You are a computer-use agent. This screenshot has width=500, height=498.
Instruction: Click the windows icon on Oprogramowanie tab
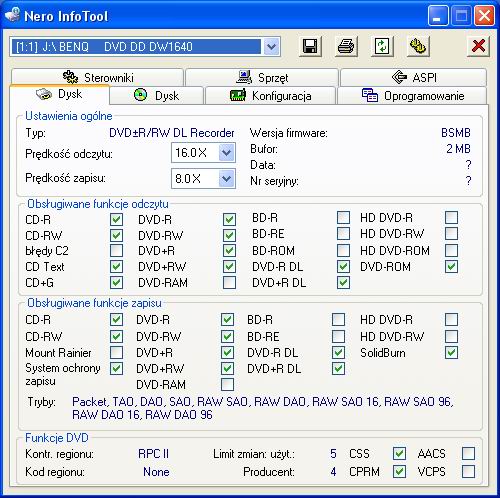click(x=370, y=95)
